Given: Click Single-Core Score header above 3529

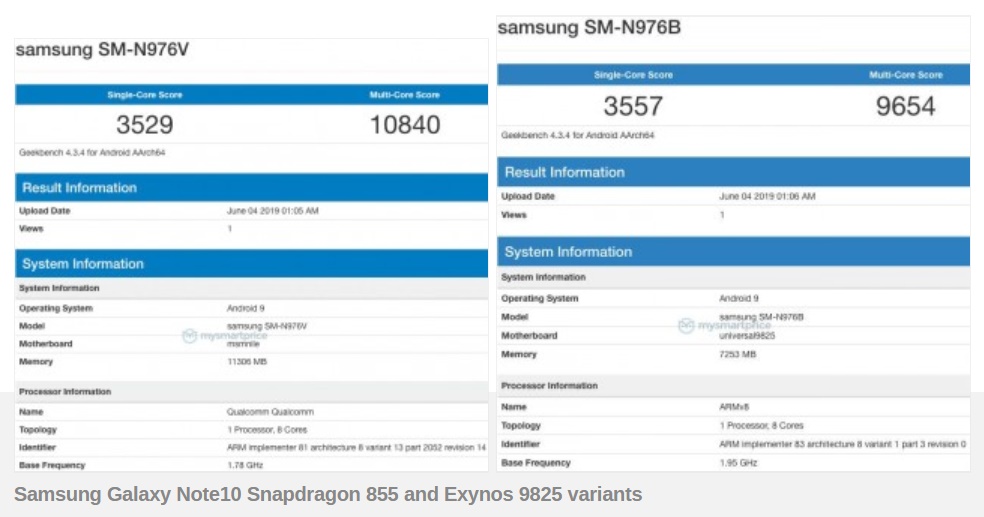Looking at the screenshot, I should (x=144, y=95).
